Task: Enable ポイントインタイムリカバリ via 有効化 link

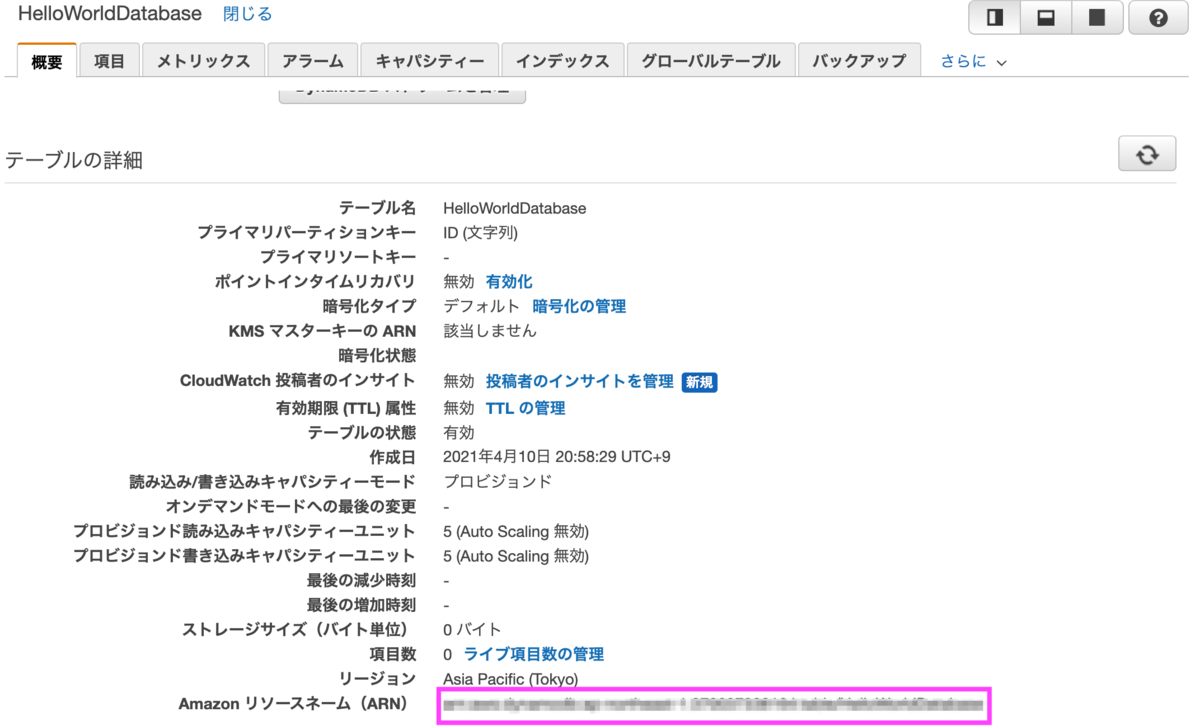Action: pos(509,281)
